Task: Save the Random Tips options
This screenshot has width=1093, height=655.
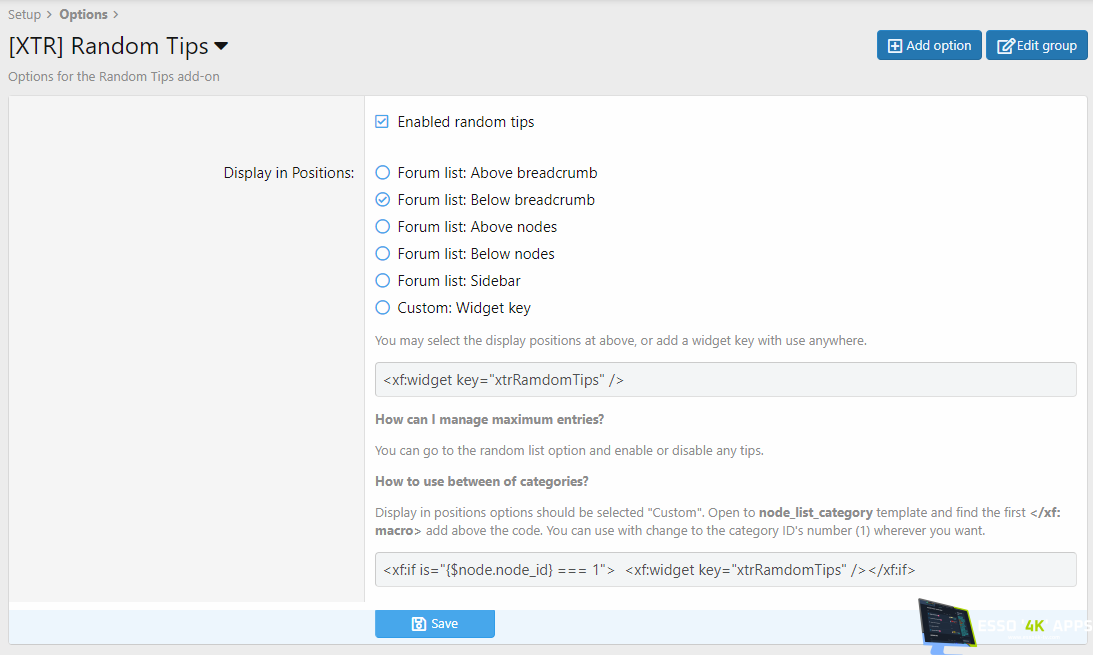Action: click(435, 624)
